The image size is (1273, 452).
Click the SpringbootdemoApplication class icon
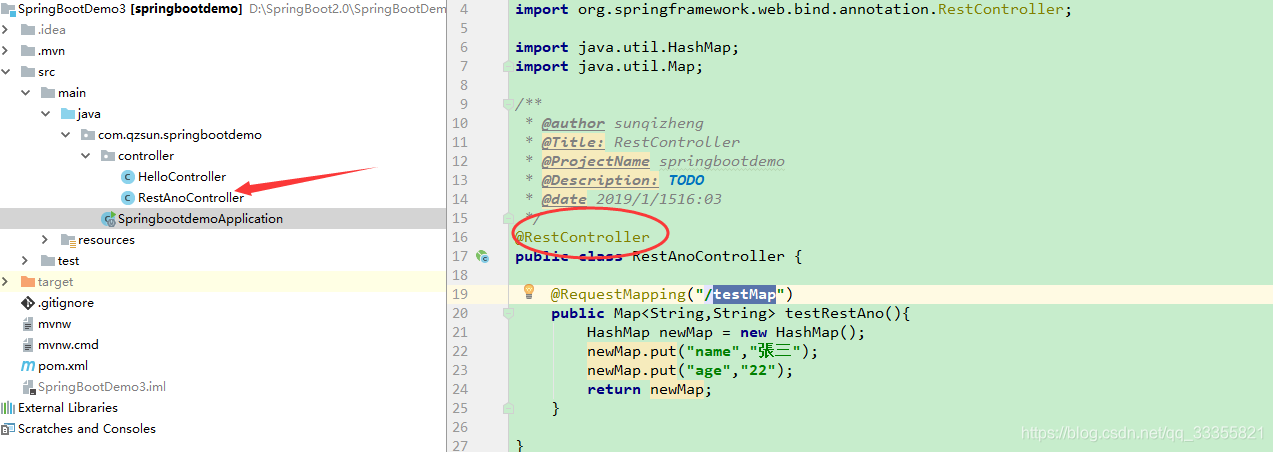[x=108, y=219]
